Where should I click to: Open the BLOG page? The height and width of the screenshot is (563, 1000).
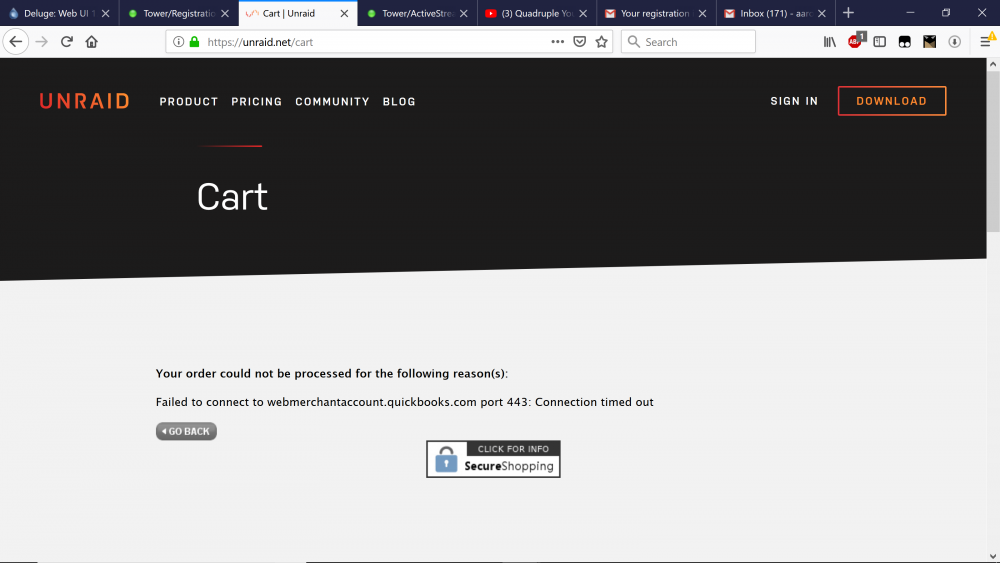399,101
